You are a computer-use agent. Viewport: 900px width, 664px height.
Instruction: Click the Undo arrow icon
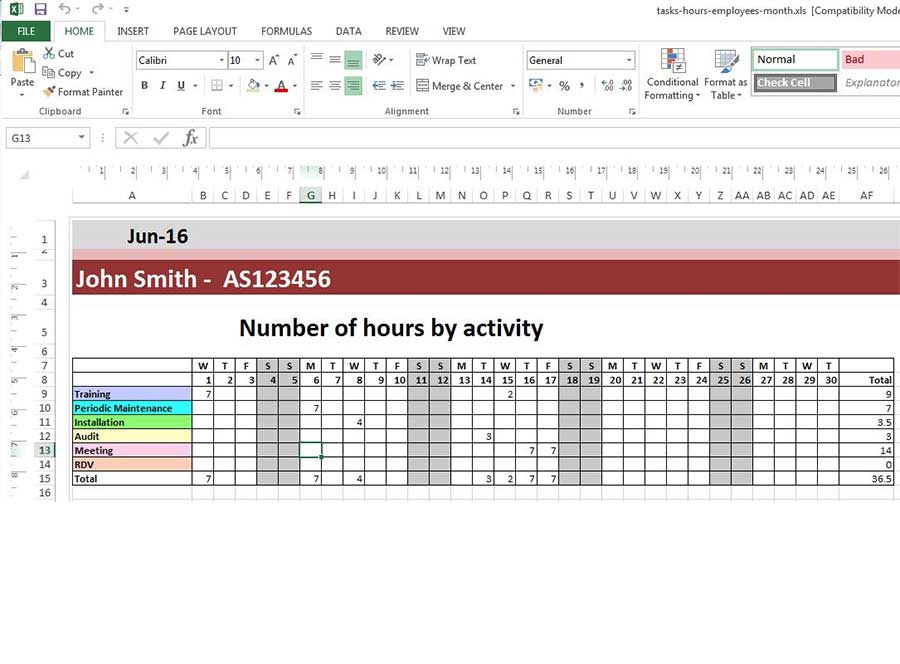[65, 9]
